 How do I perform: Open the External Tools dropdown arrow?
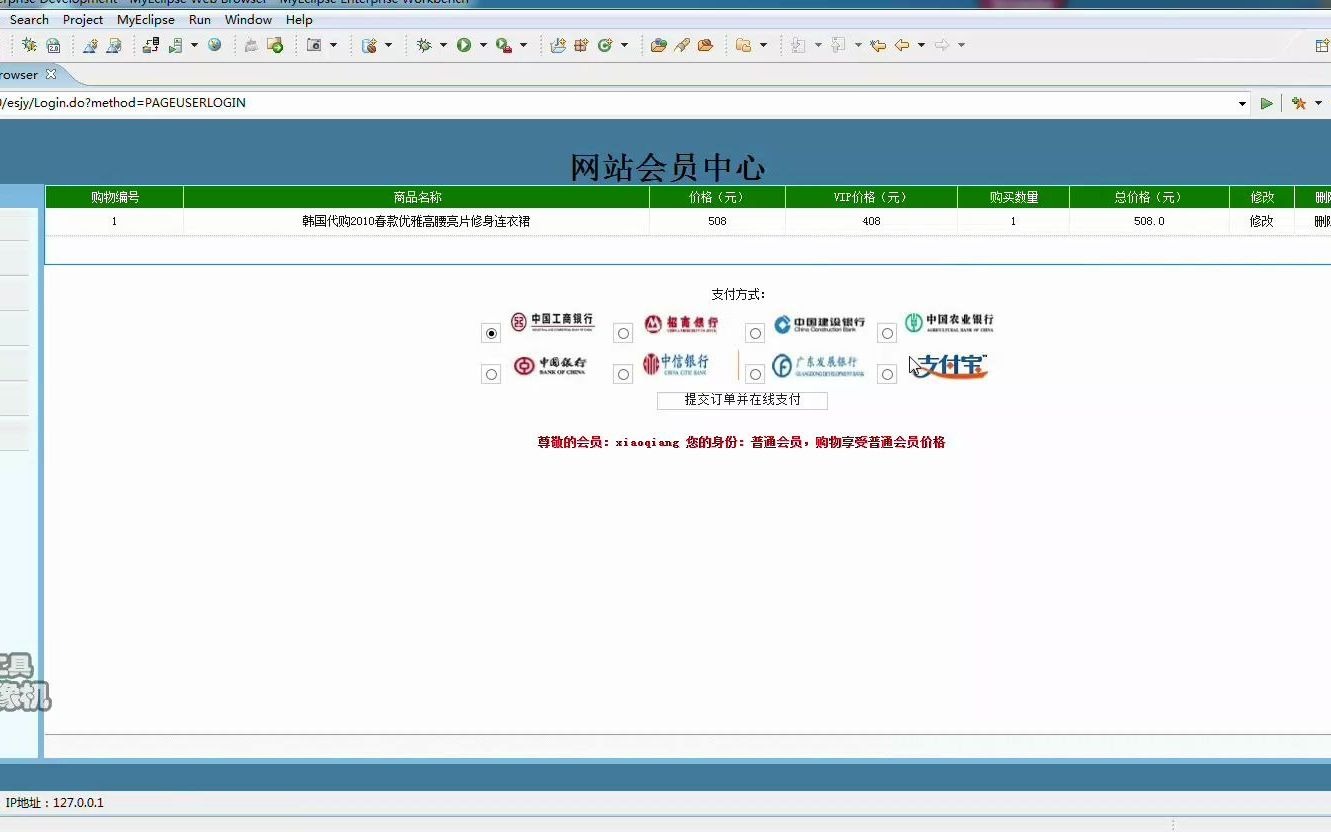point(523,45)
